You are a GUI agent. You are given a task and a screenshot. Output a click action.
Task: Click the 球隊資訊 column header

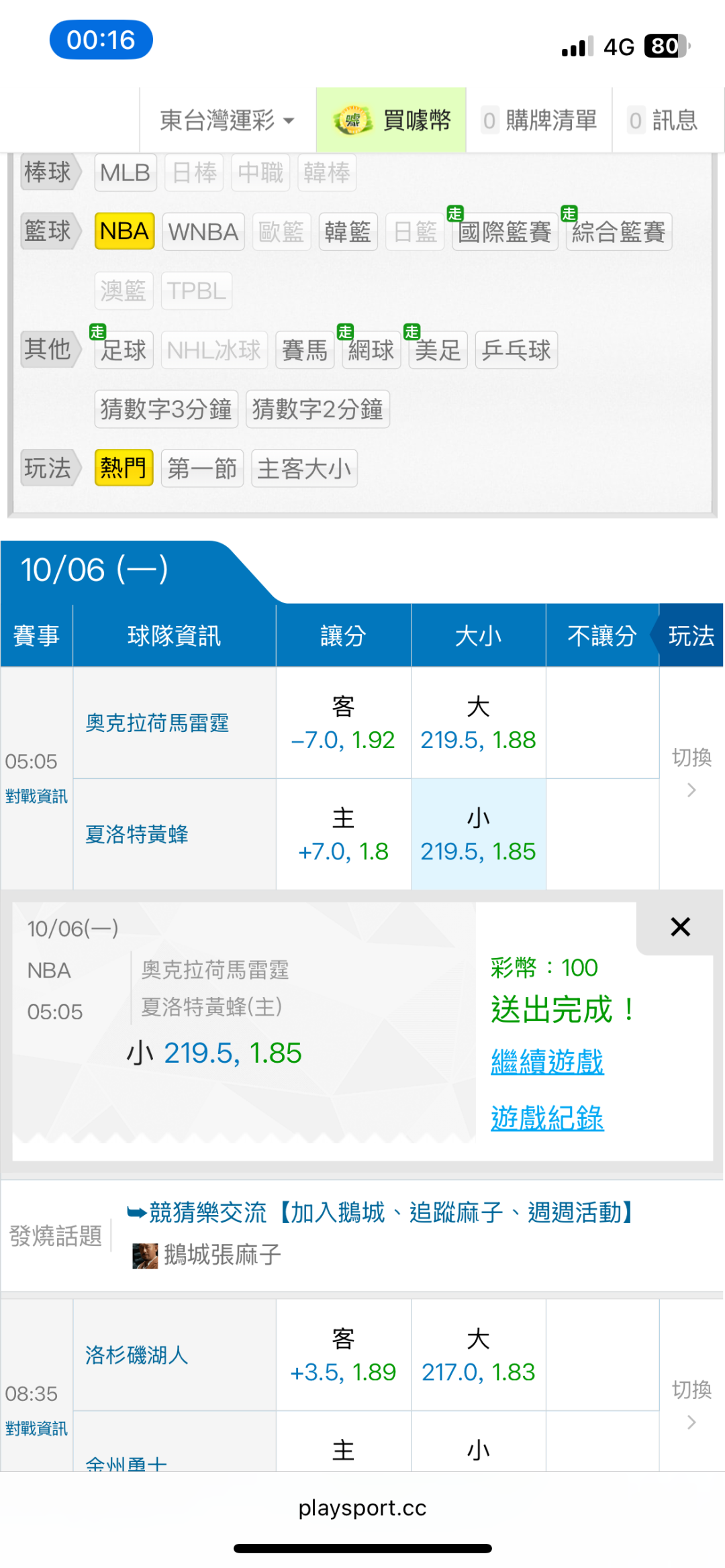coord(175,635)
